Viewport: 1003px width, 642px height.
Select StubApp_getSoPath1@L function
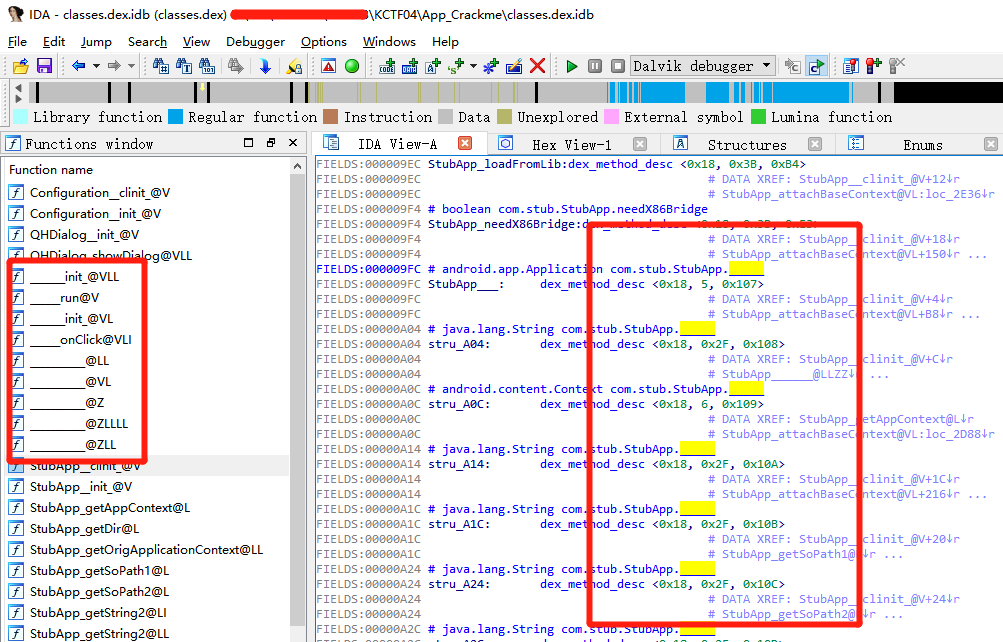pos(100,570)
